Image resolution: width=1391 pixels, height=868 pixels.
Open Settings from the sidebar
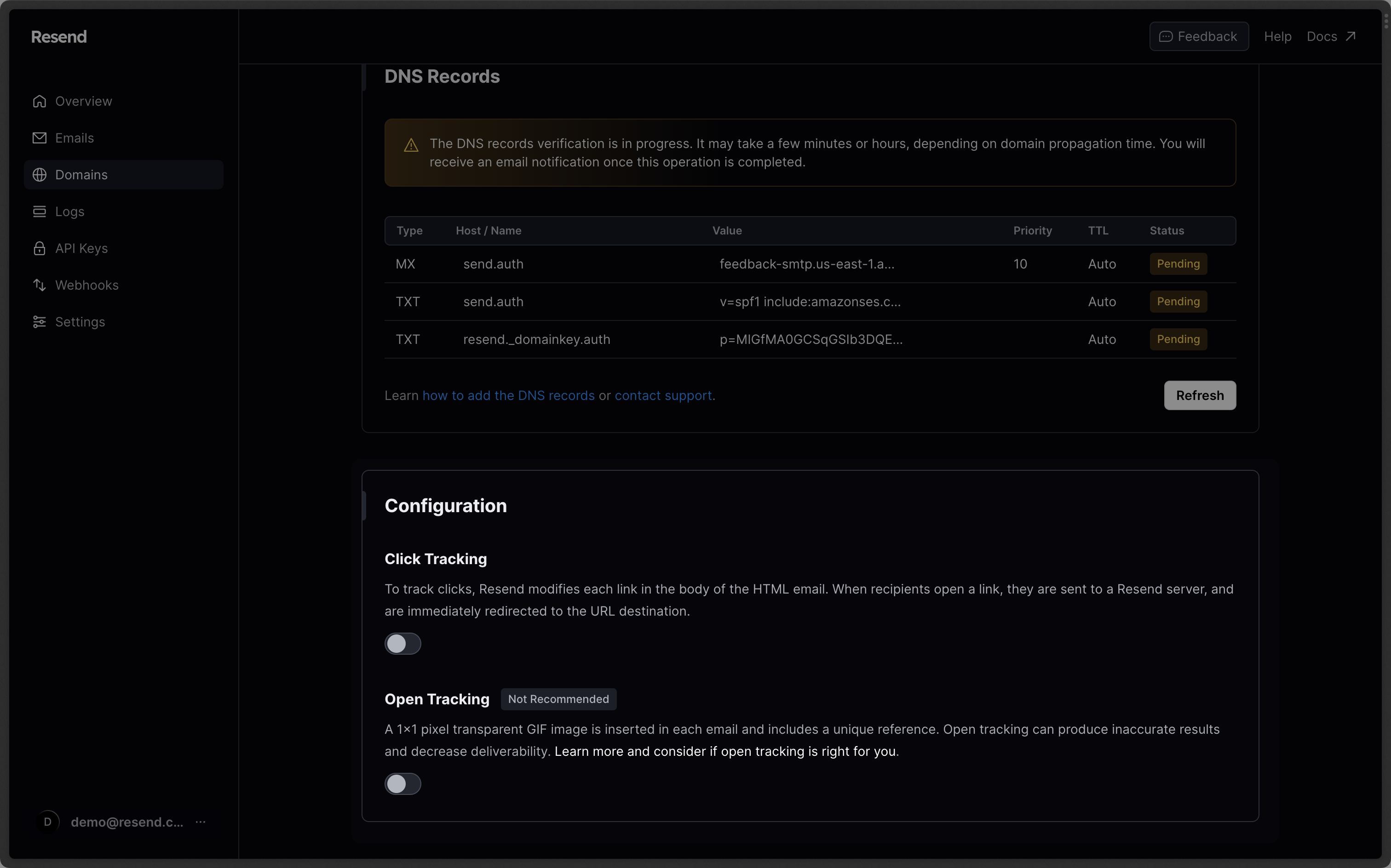[123, 321]
